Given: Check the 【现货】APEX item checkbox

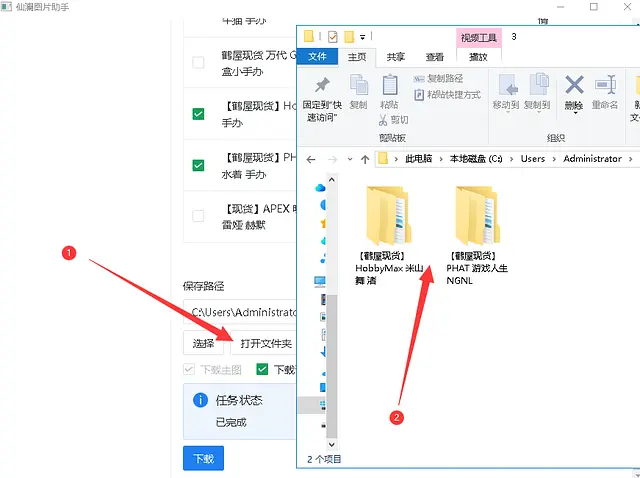Looking at the screenshot, I should pyautogui.click(x=198, y=216).
